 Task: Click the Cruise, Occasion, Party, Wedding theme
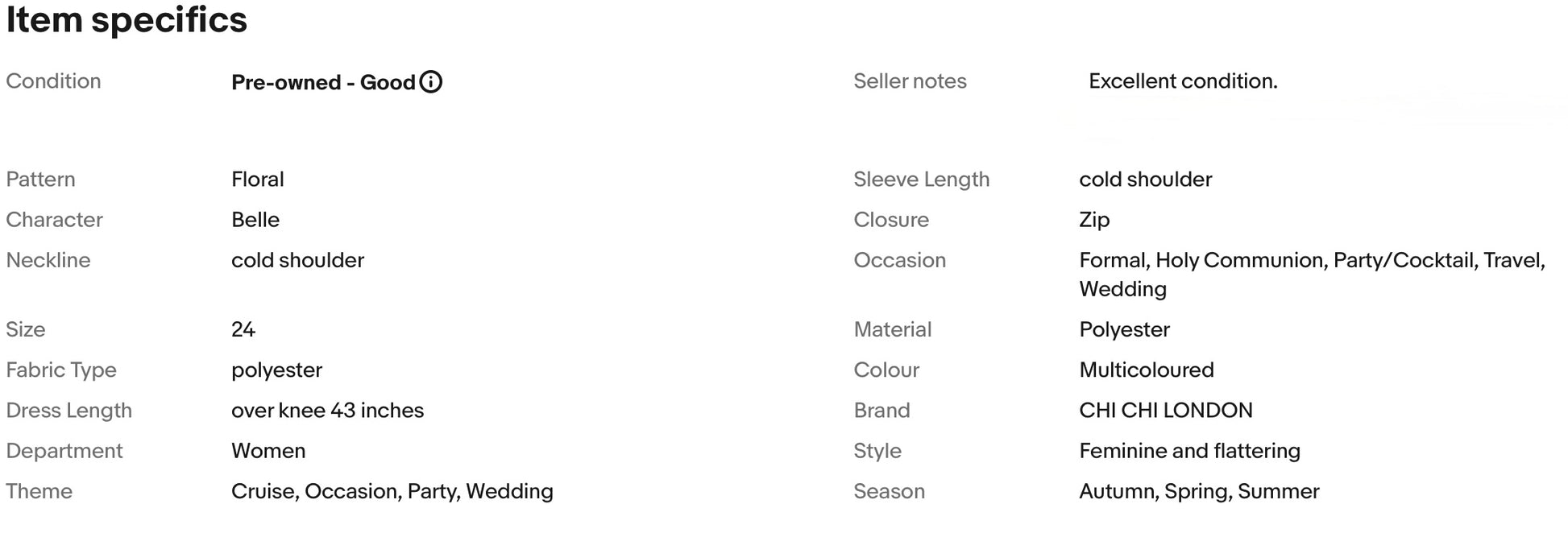pos(392,491)
